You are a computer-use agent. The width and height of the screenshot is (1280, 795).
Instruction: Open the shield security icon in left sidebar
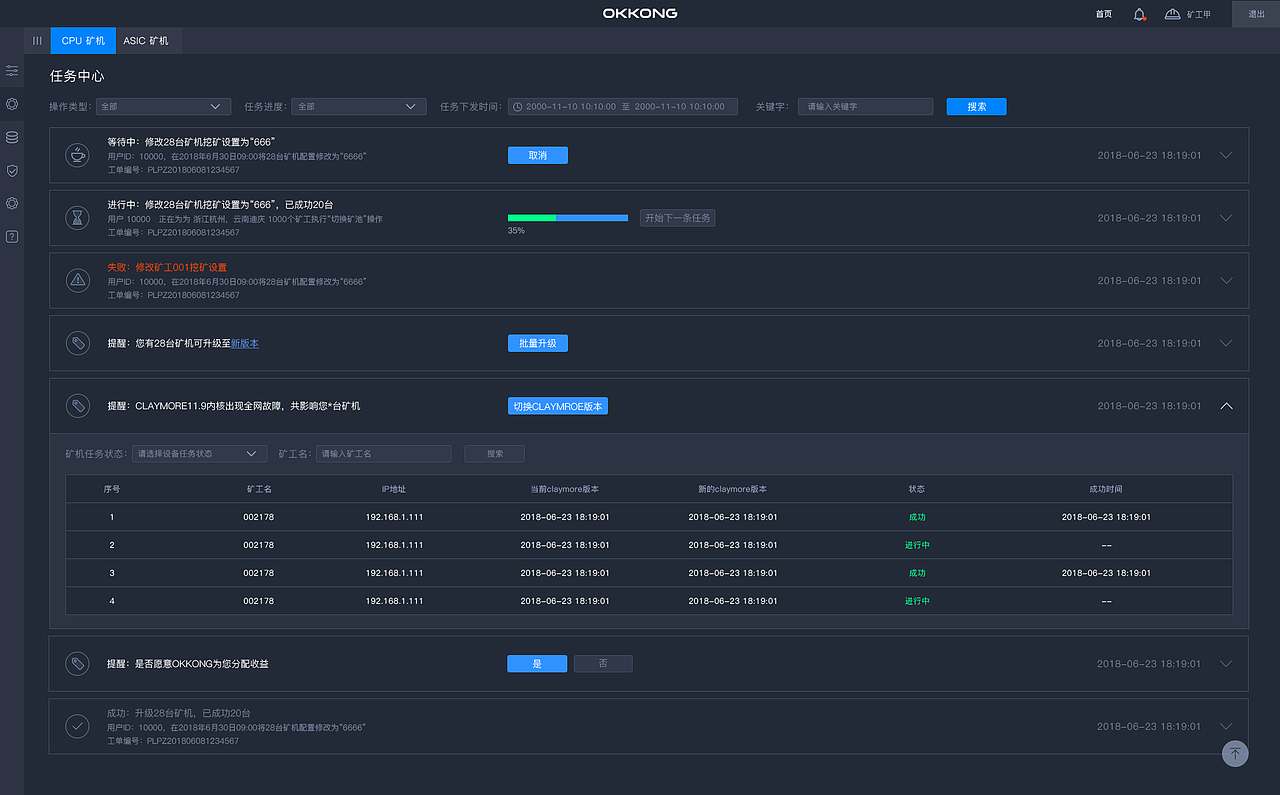tap(12, 170)
